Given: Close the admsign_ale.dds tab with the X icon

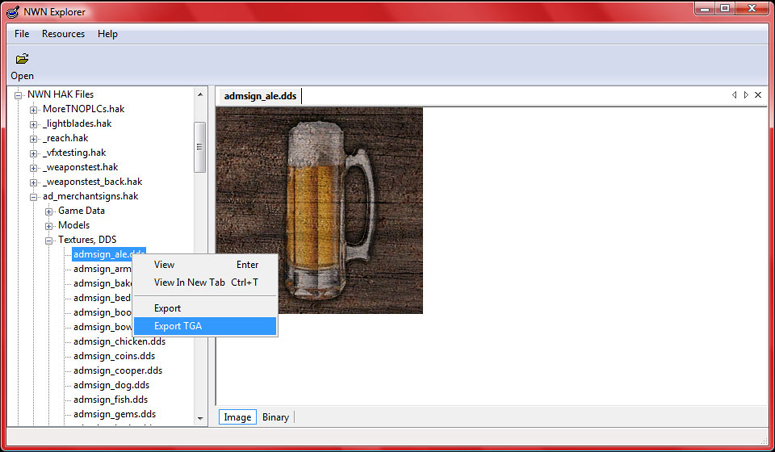Looking at the screenshot, I should 758,95.
